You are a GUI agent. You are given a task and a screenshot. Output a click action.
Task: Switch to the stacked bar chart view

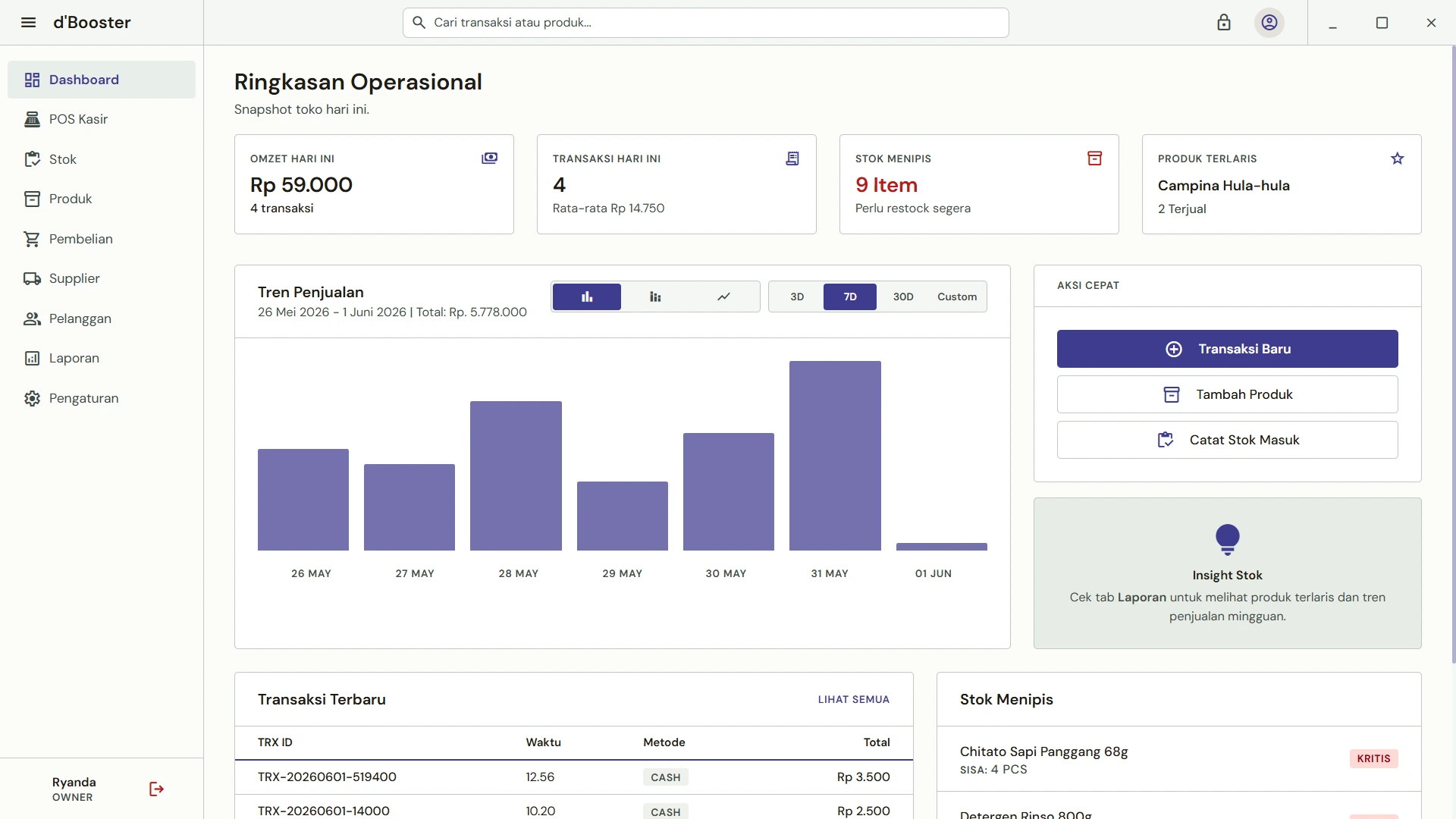pos(655,297)
